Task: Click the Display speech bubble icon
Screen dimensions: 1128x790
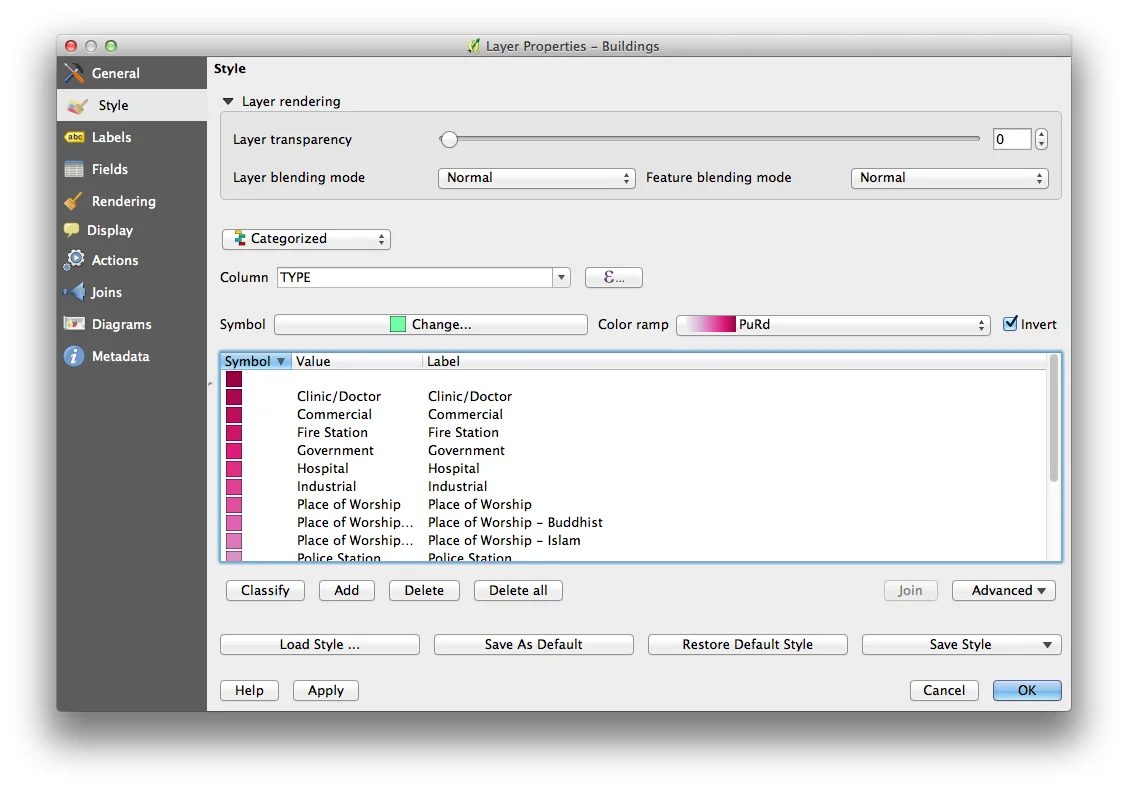Action: (72, 230)
